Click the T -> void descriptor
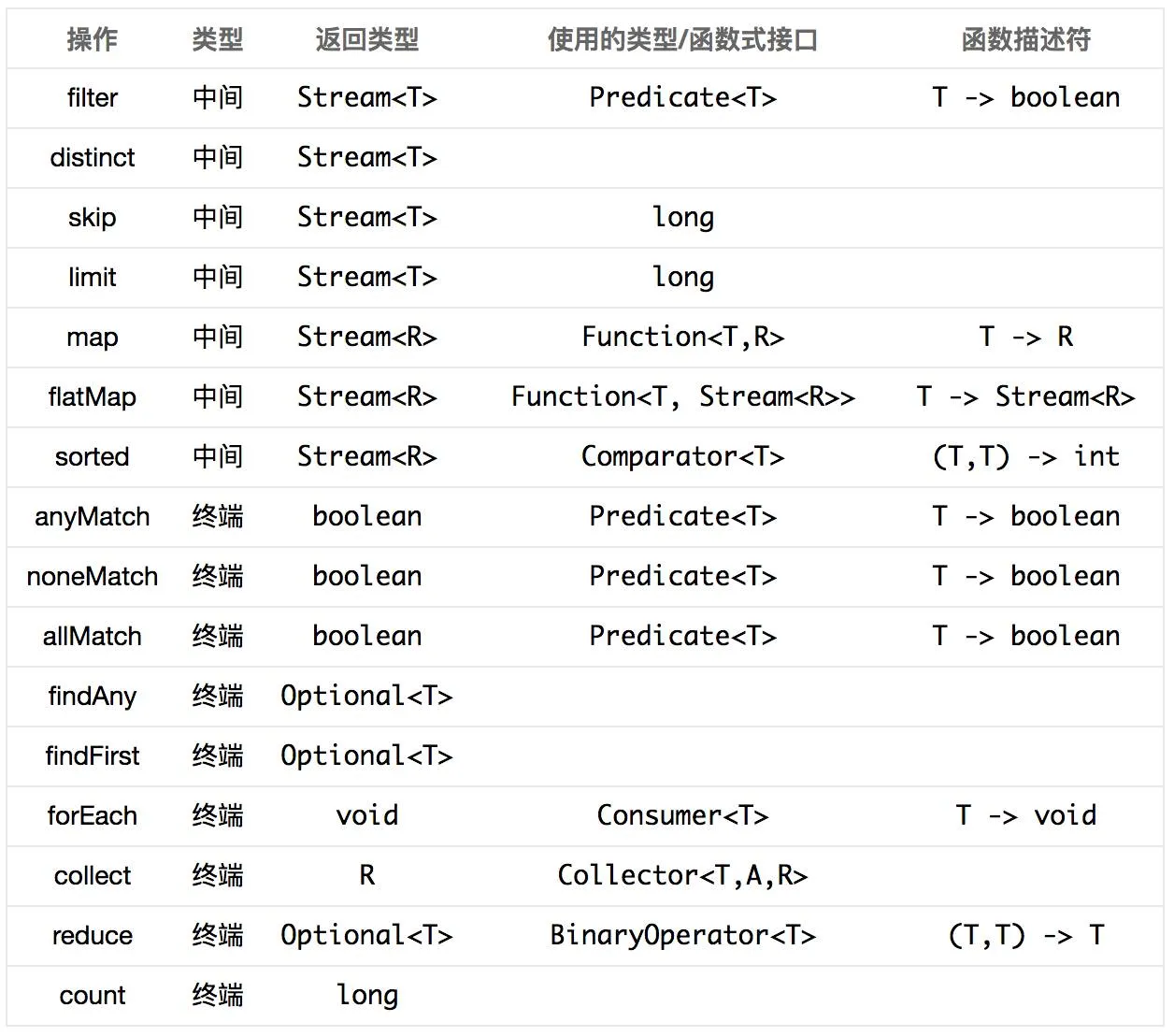This screenshot has width=1174, height=1036. point(1025,815)
